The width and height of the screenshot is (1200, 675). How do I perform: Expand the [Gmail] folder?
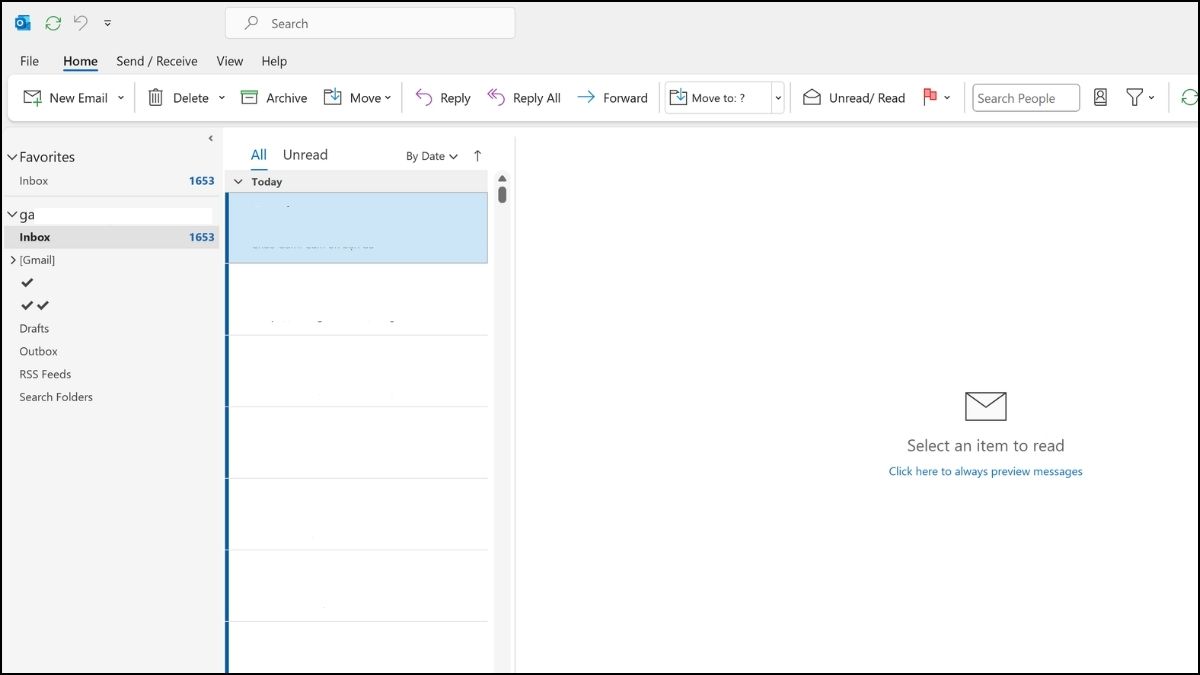pyautogui.click(x=13, y=260)
